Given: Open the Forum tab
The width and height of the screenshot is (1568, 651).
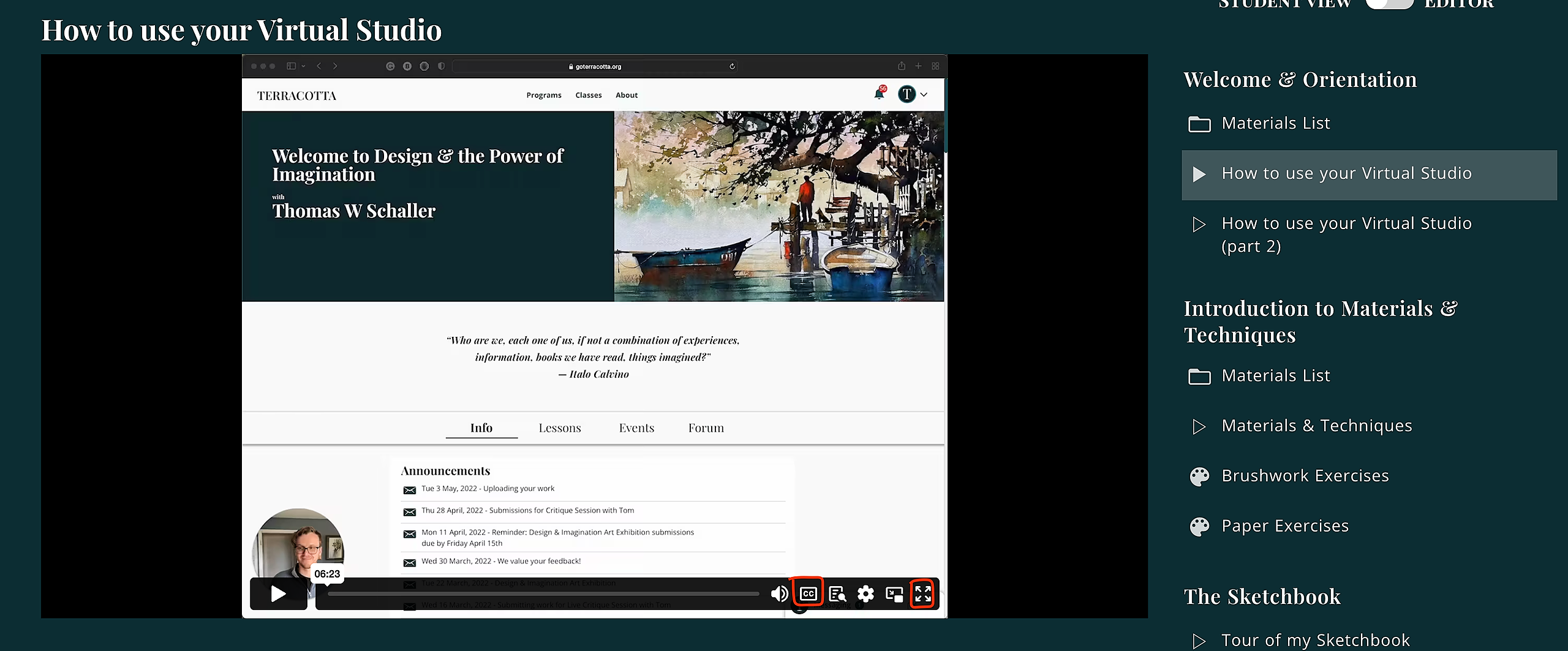Looking at the screenshot, I should point(706,427).
